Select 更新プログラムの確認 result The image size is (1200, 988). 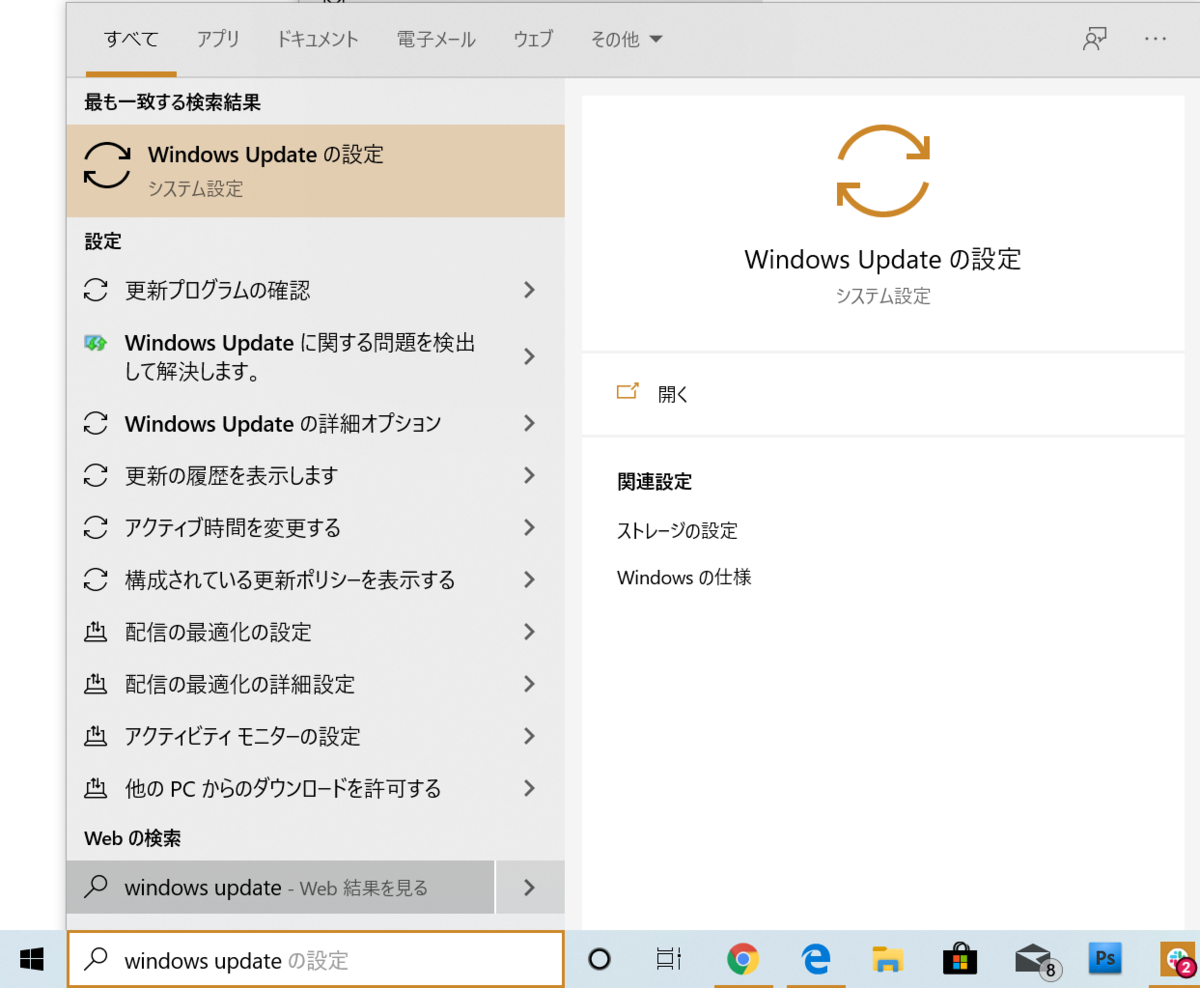(x=315, y=290)
